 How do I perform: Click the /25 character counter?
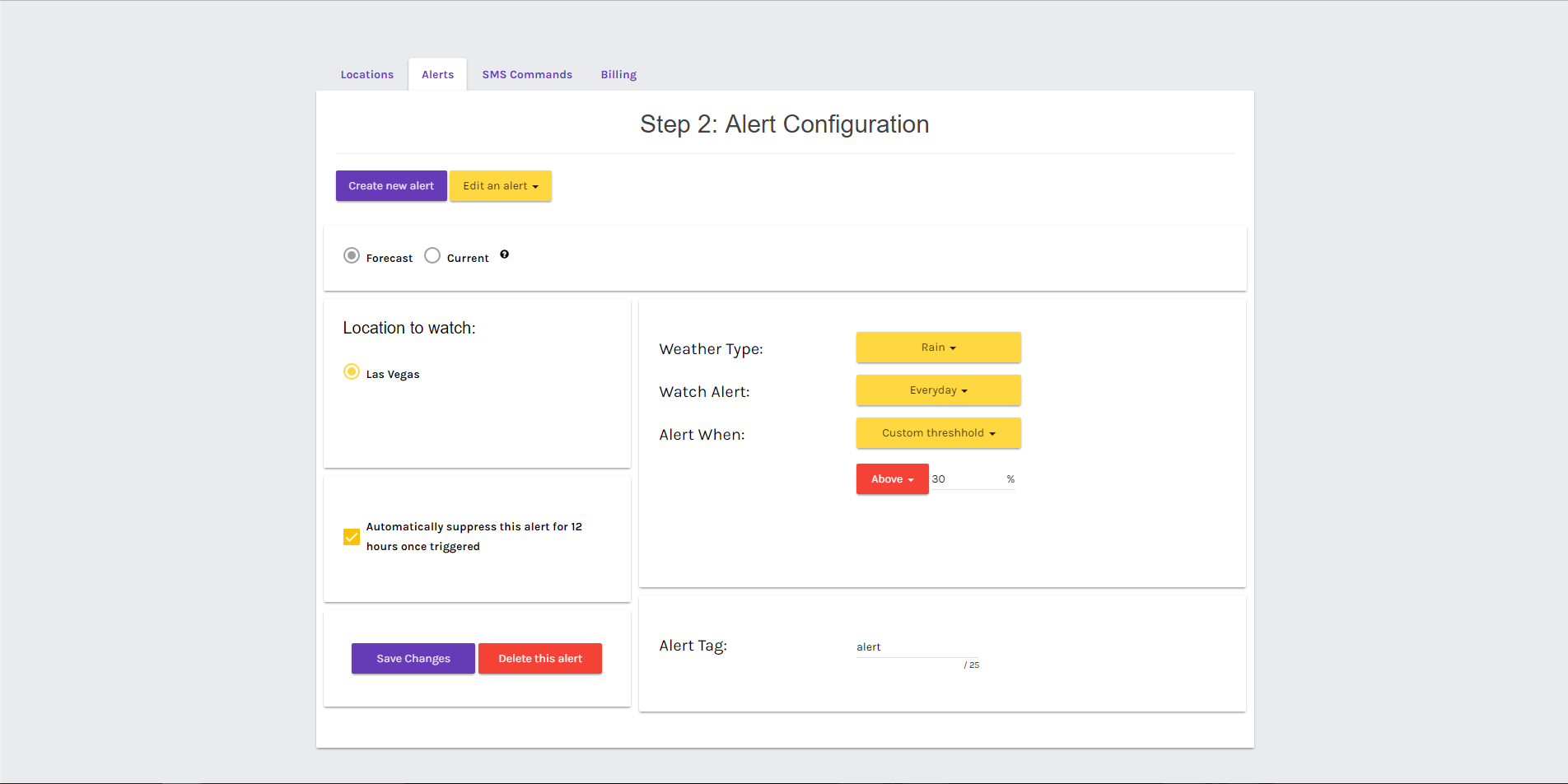972,665
